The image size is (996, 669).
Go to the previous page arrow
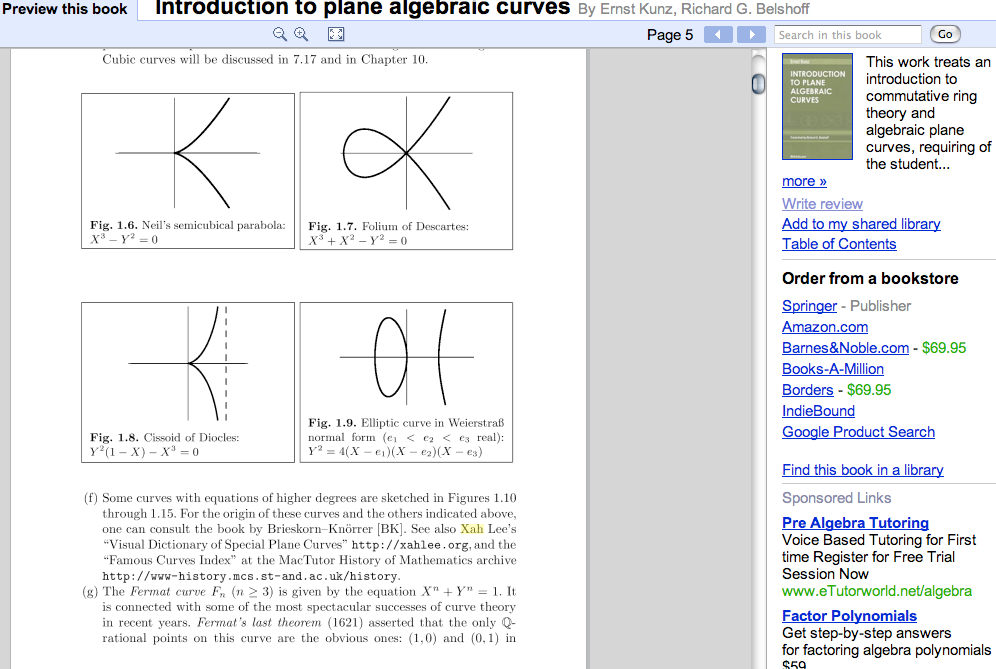click(x=718, y=35)
